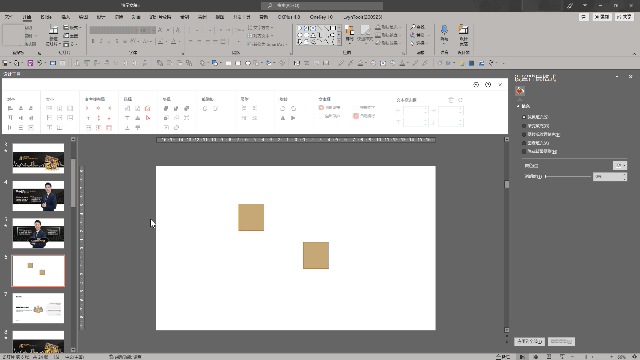Click the first circular icon at design panel top-right
This screenshot has height=360, width=640.
[476, 84]
